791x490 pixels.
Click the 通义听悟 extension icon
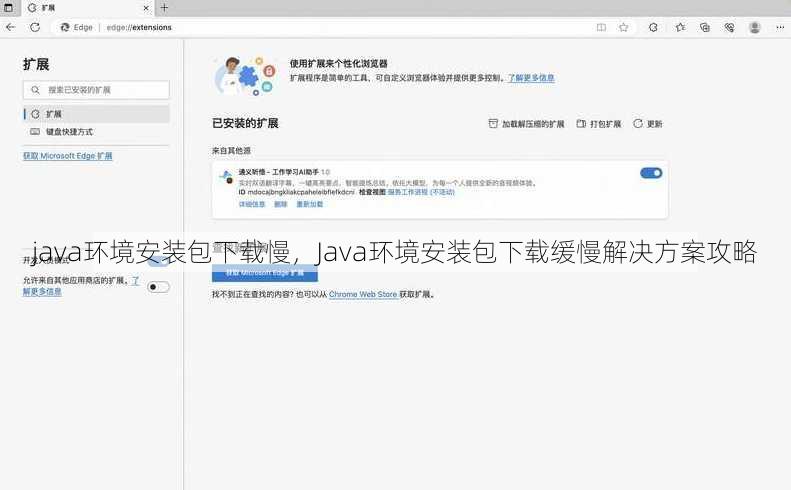[226, 176]
